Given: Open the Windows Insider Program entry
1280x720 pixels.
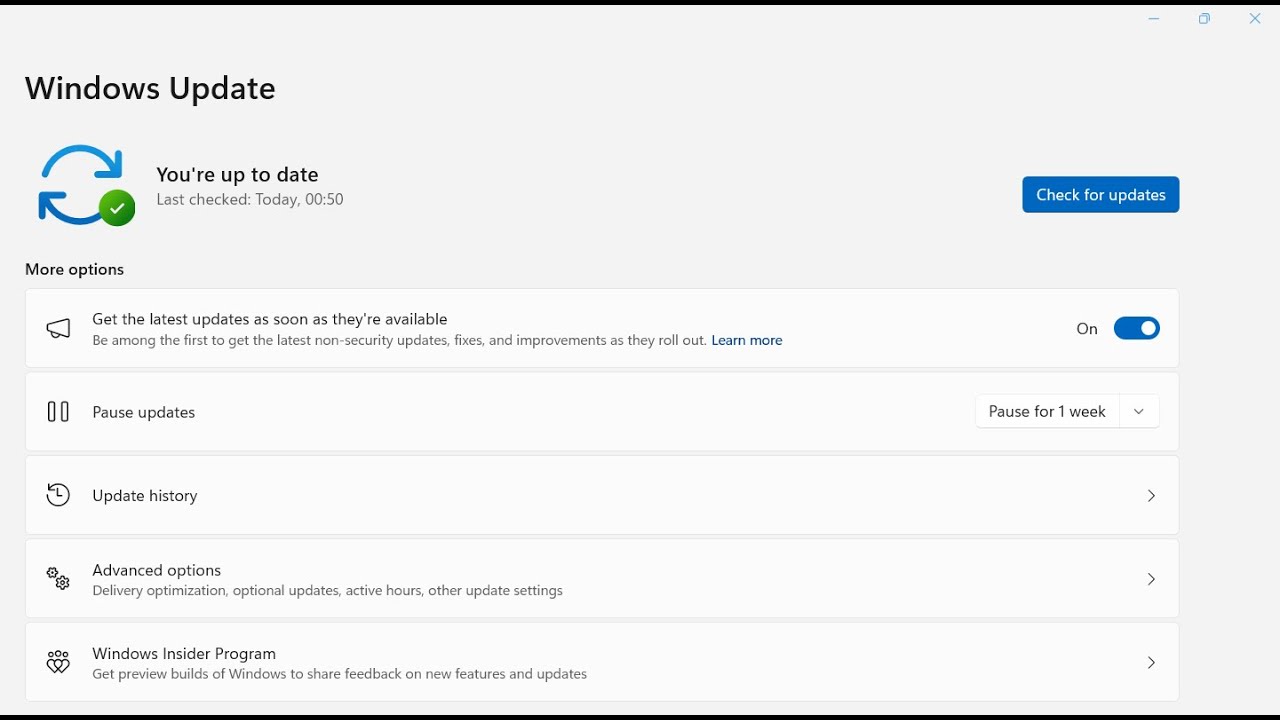Looking at the screenshot, I should 184,653.
